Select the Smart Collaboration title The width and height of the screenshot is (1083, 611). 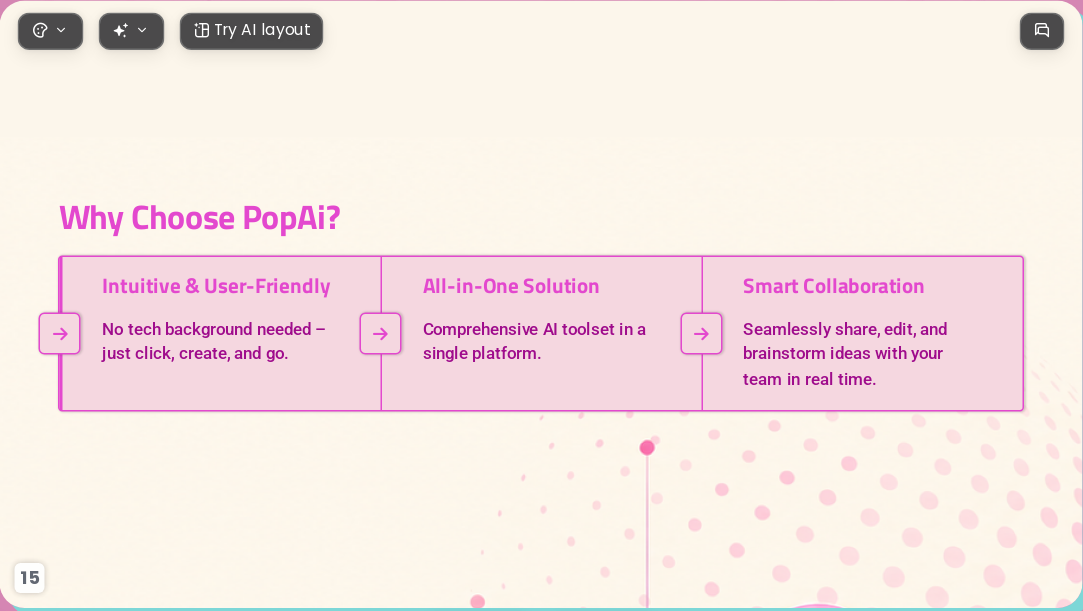click(833, 286)
